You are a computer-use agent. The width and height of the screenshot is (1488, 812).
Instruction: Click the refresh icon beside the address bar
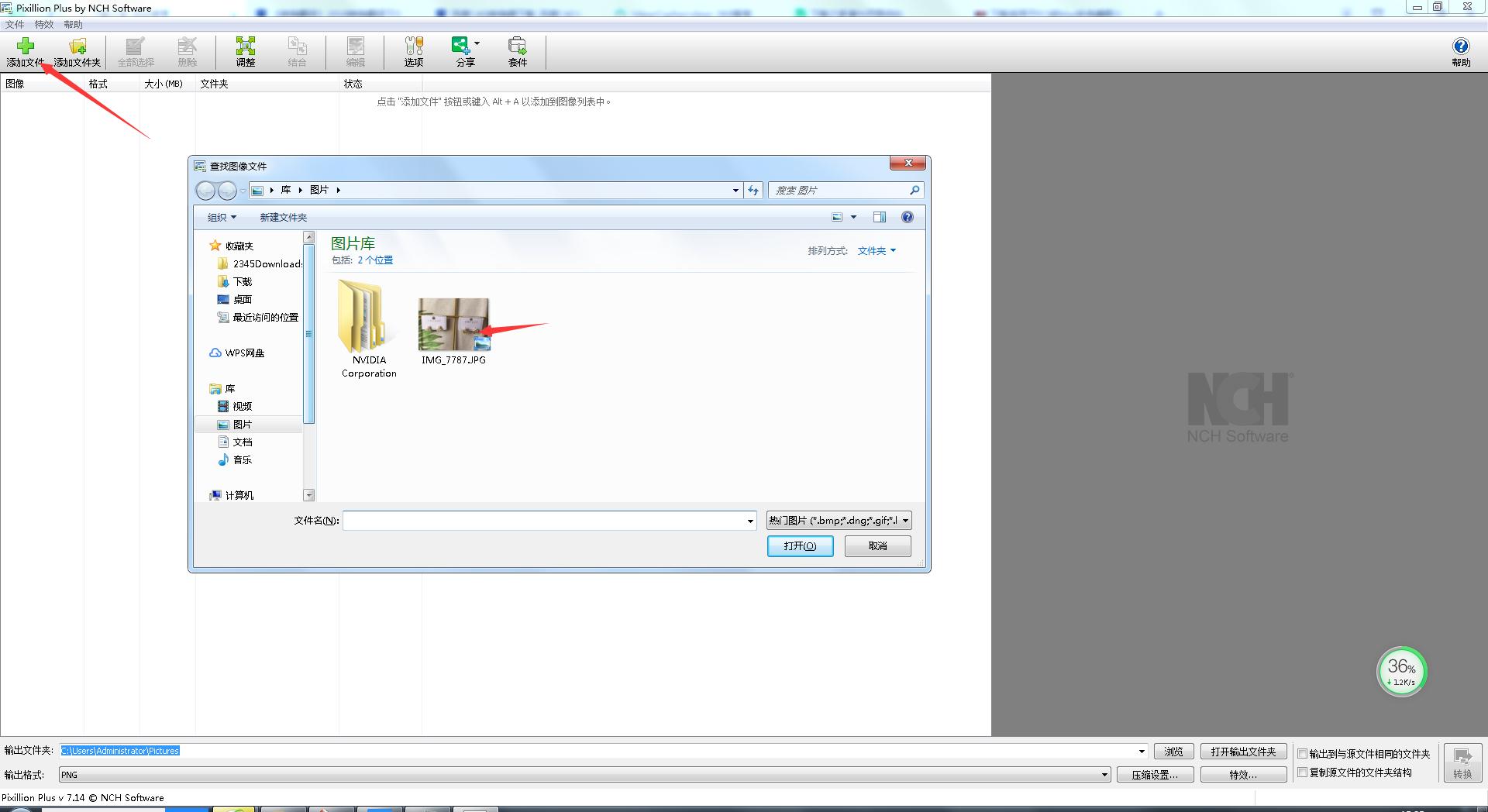[753, 191]
